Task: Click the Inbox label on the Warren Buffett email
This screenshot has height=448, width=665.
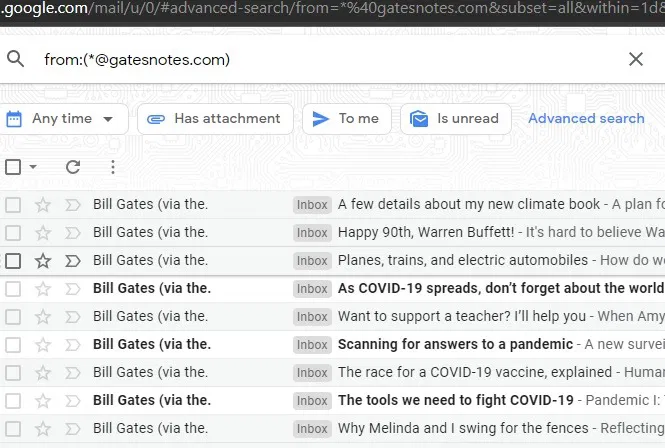Action: tap(312, 233)
